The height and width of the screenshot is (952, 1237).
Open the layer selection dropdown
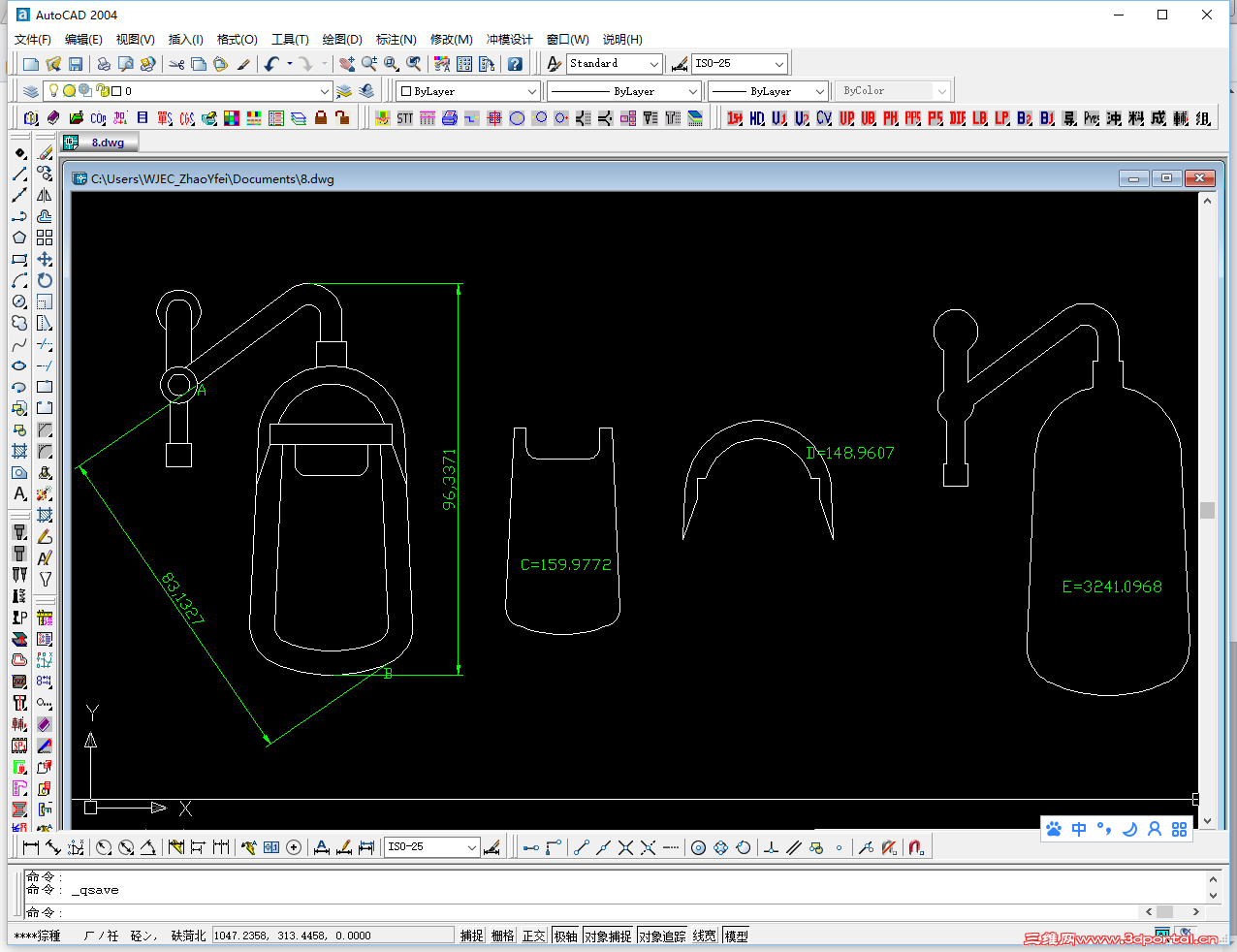[324, 91]
